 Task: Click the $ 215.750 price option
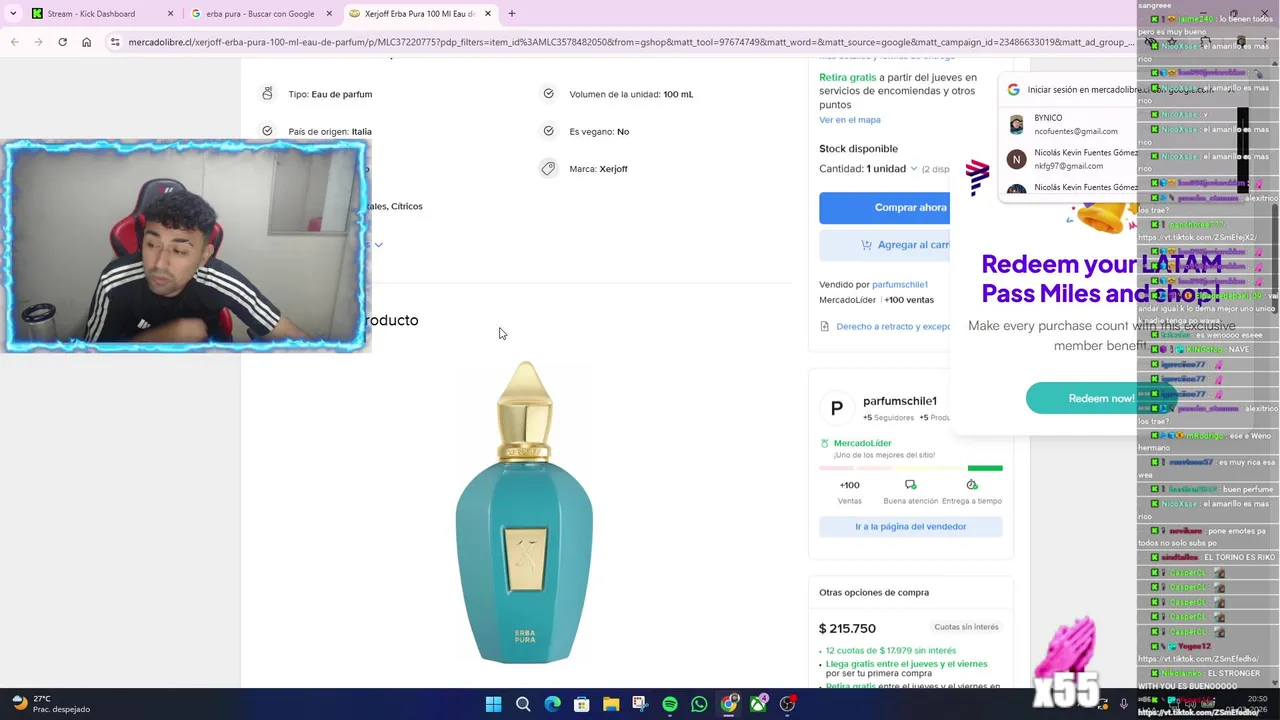click(847, 628)
